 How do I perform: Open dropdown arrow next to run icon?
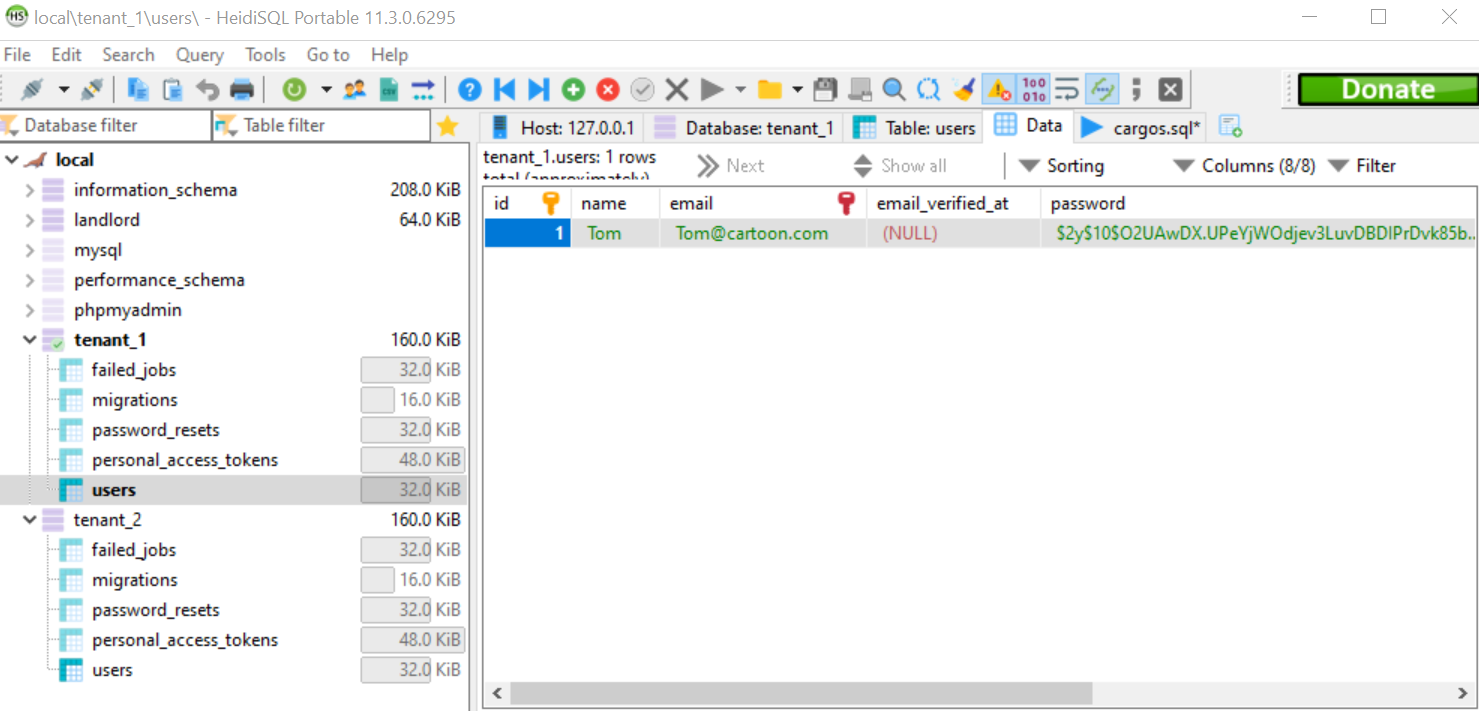point(740,90)
